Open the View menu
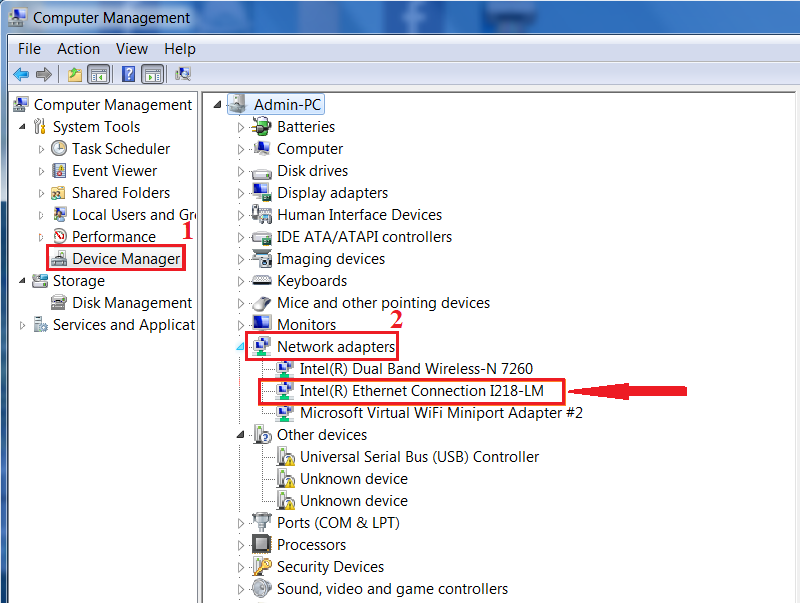 tap(131, 49)
